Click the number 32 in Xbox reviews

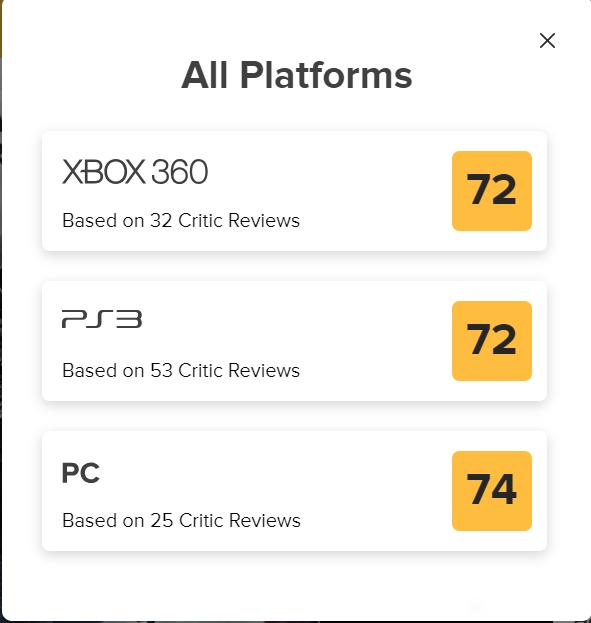161,221
